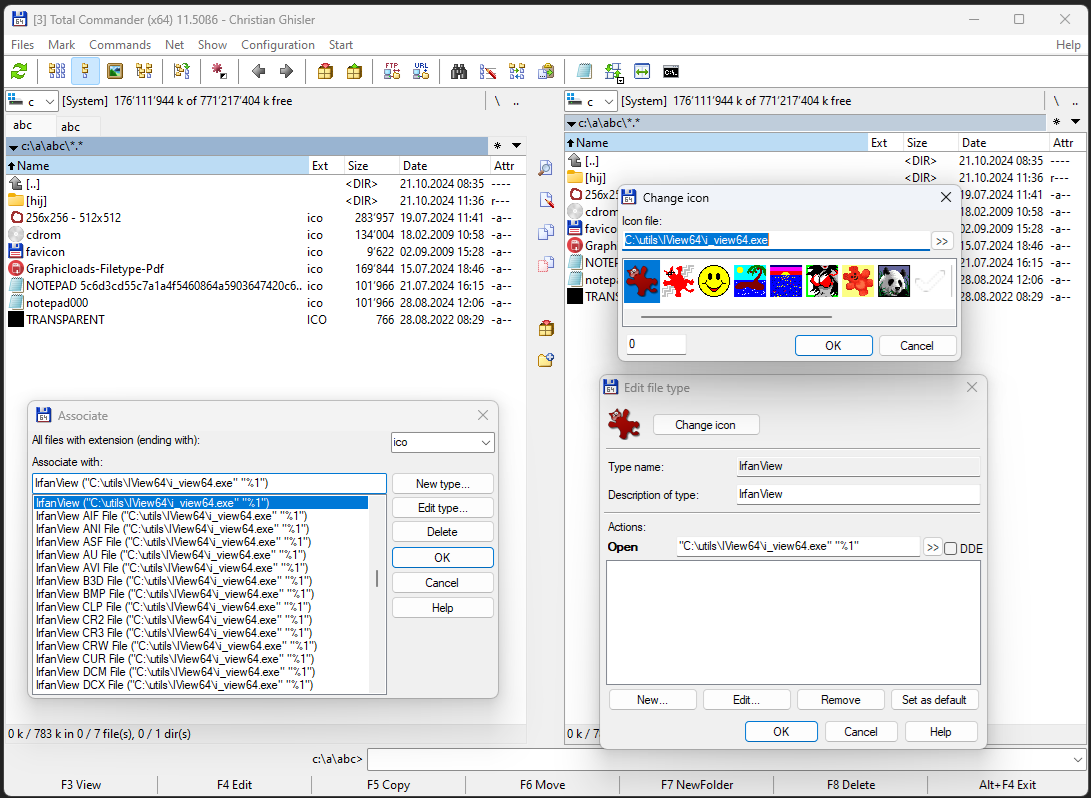This screenshot has width=1091, height=798.
Task: Click Remove in Edit file type
Action: coord(840,700)
